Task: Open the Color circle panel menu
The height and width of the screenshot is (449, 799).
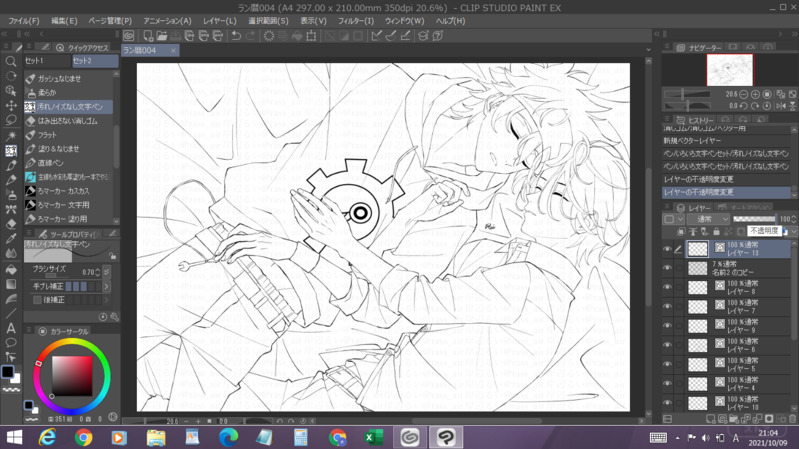Action: click(29, 331)
